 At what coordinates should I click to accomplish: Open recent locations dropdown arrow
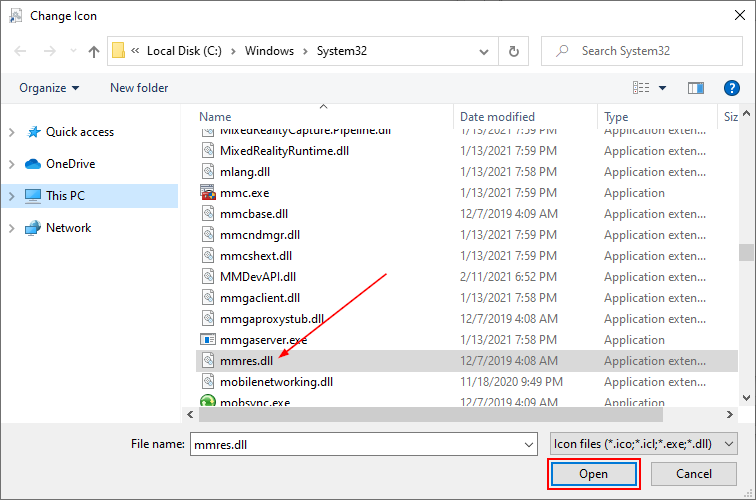(x=73, y=51)
